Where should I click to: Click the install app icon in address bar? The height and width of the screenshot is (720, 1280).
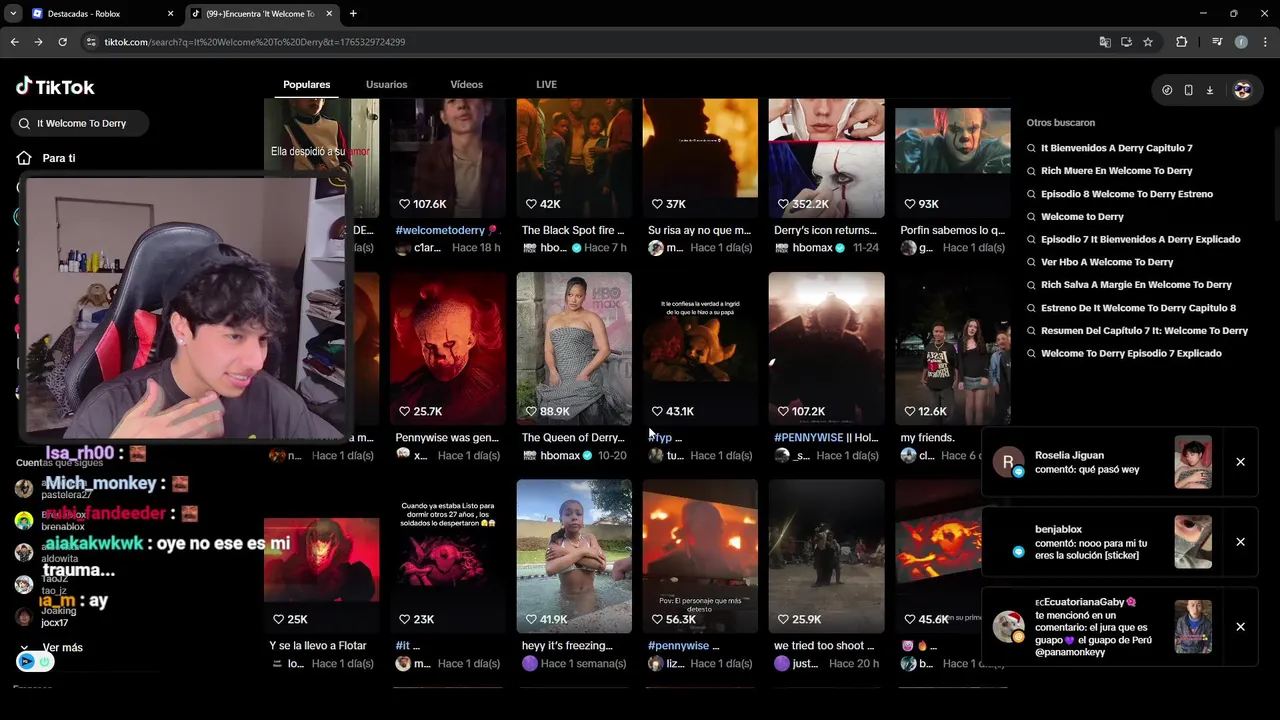1126,42
